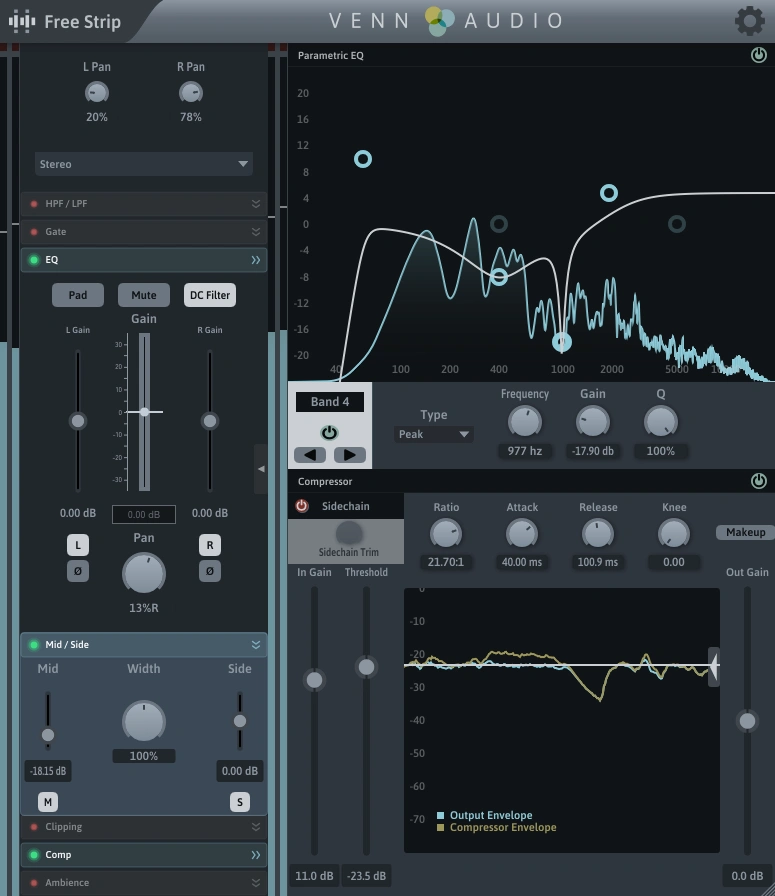
Task: Click the L channel button
Action: [78, 545]
